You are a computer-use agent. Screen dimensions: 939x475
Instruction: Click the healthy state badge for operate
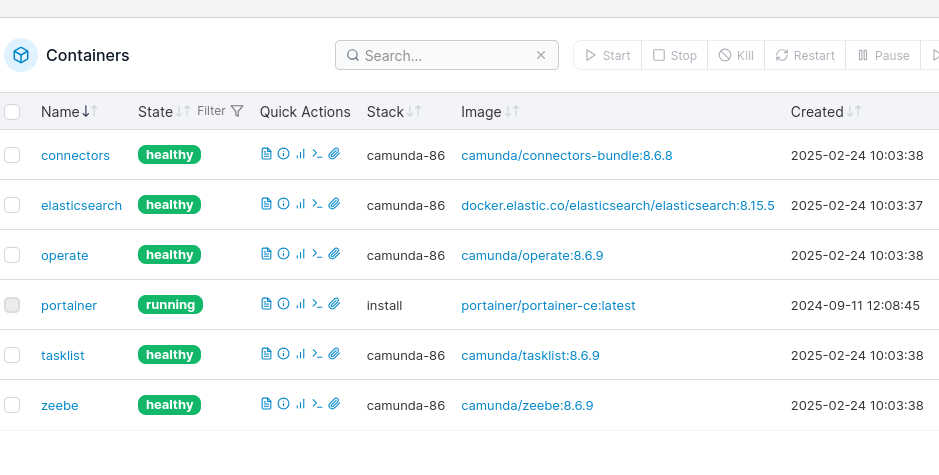pyautogui.click(x=169, y=255)
